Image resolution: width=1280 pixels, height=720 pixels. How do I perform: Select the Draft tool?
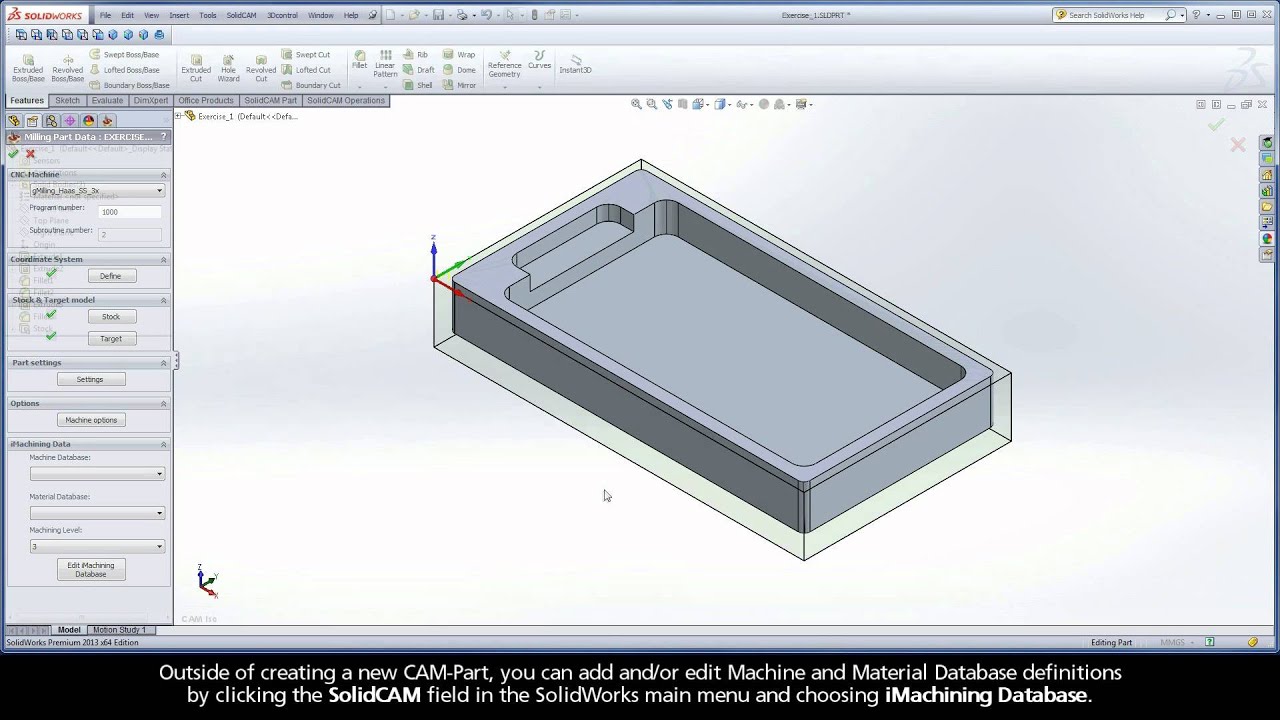[418, 70]
